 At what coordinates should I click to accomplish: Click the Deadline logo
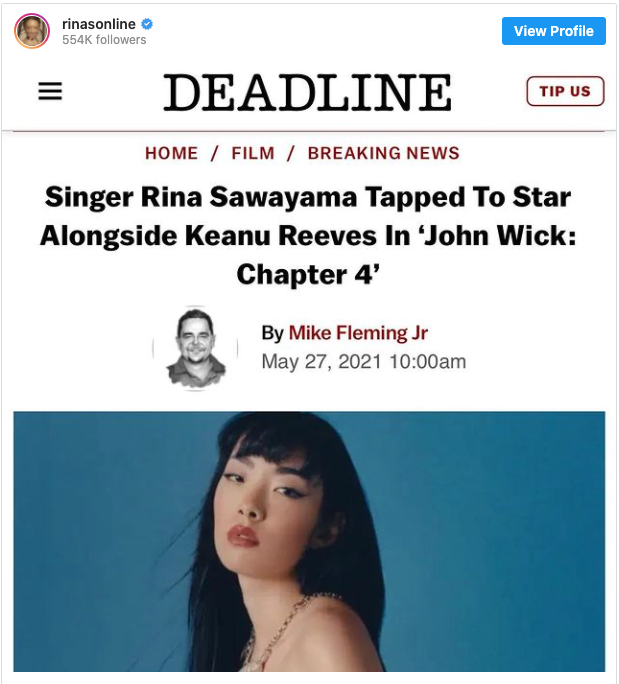coord(308,92)
